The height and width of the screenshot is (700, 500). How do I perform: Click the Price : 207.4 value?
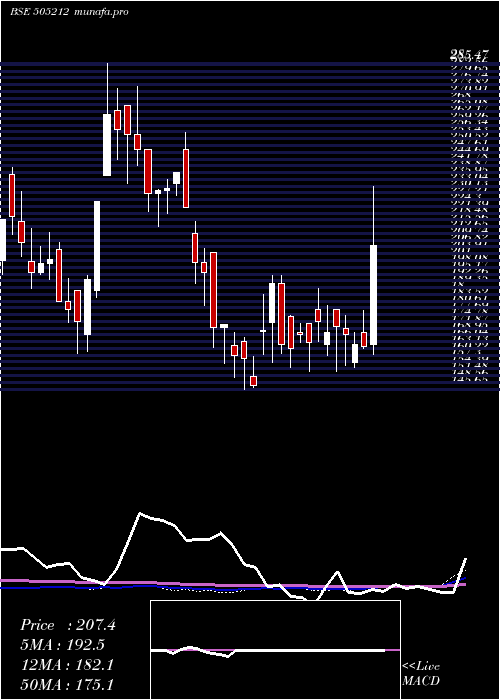point(68,625)
